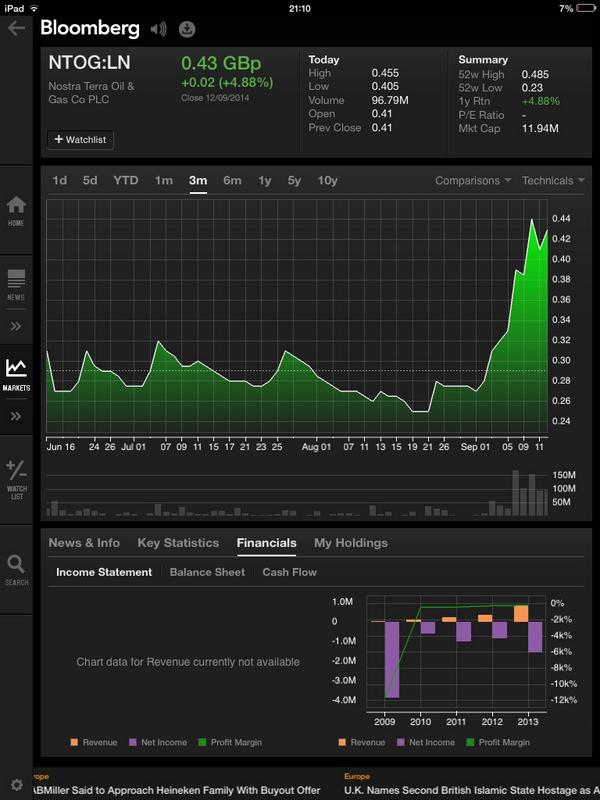Select the 1y chart range
This screenshot has width=600, height=800.
pos(264,181)
